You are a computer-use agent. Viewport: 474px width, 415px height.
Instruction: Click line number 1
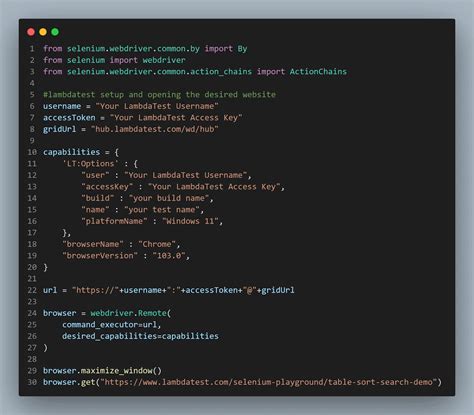click(x=32, y=49)
